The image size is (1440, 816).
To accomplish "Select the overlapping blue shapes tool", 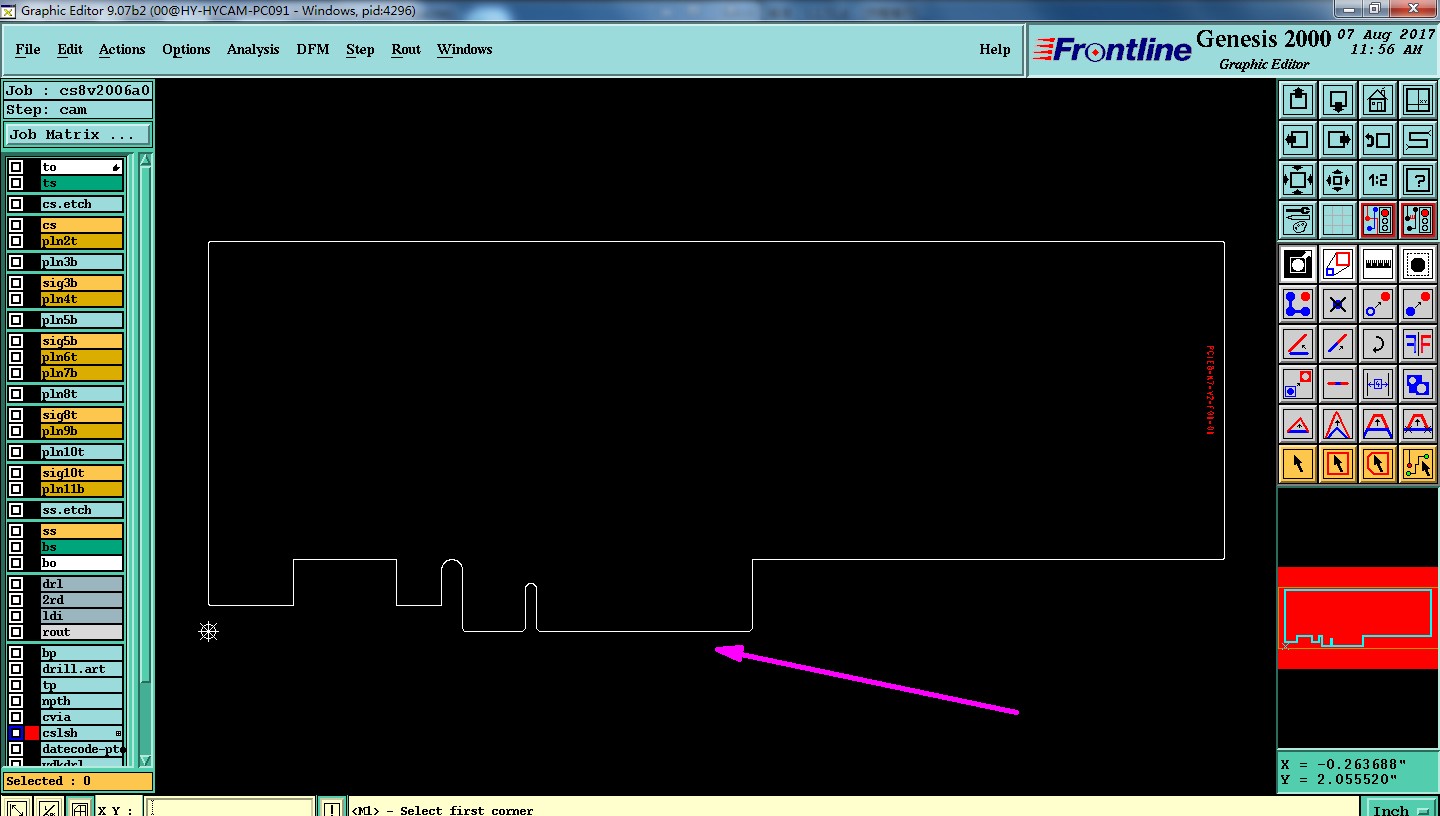I will (1418, 384).
